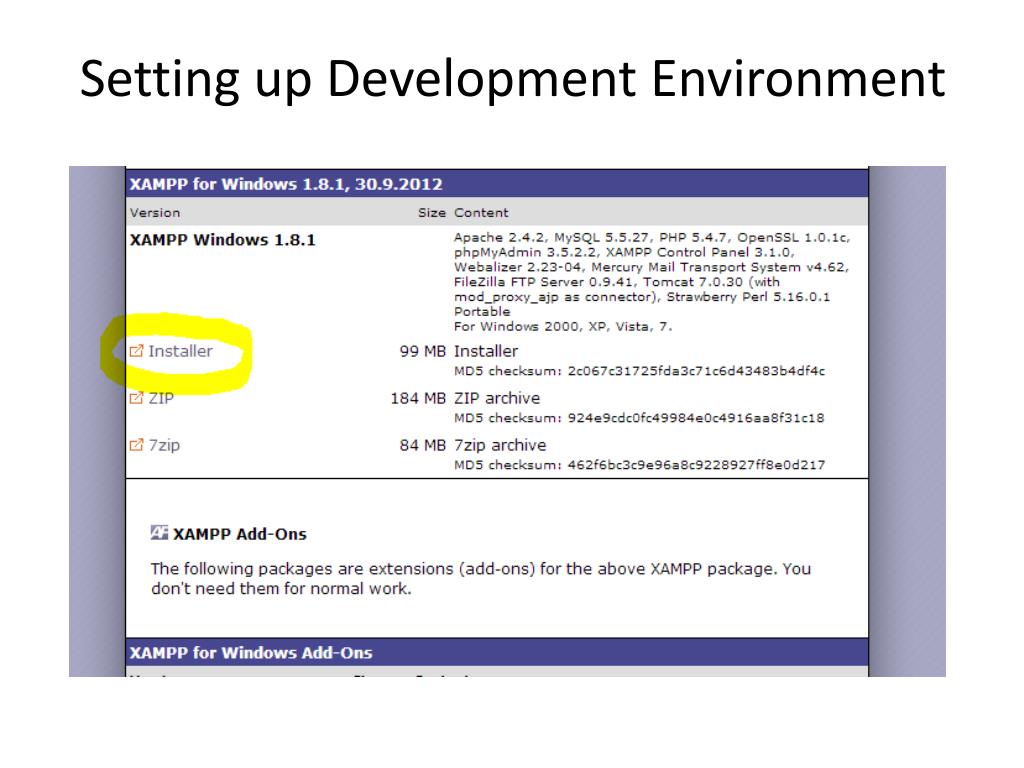This screenshot has width=1024, height=768.
Task: Click the 'Apache 2.4.2, MySQL 5.5.27' content line
Action: pyautogui.click(x=652, y=237)
